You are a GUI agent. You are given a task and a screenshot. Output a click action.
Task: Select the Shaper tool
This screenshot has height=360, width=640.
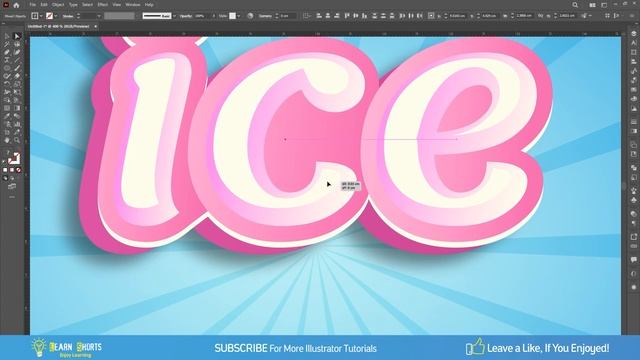pos(7,76)
